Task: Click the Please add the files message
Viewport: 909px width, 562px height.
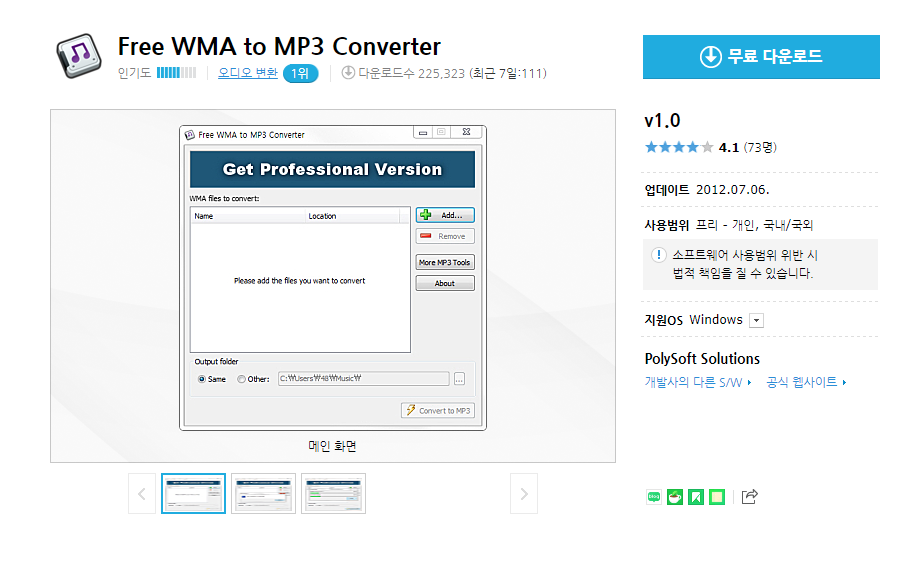Action: pos(300,281)
